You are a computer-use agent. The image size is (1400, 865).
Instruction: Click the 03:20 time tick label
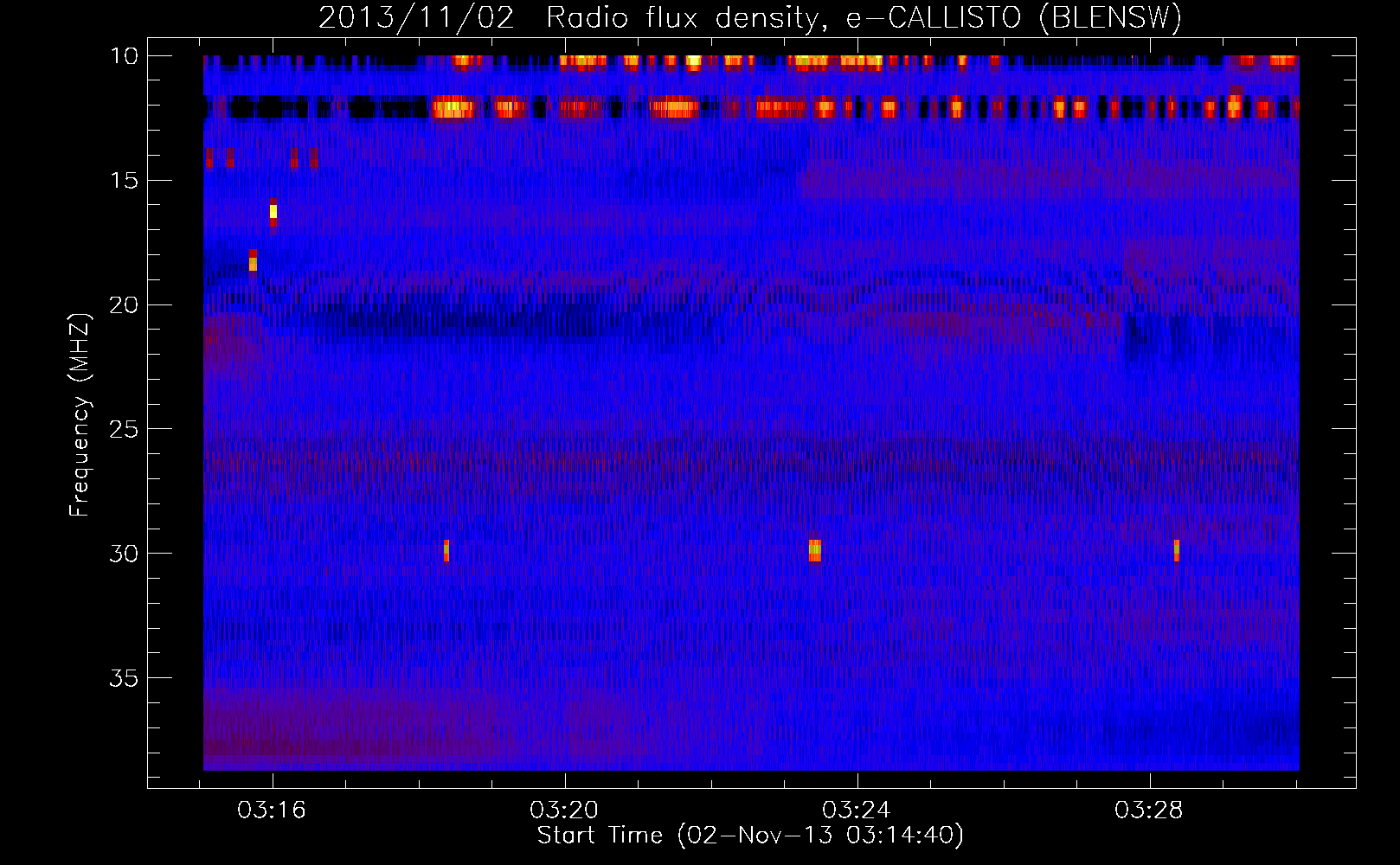click(564, 811)
